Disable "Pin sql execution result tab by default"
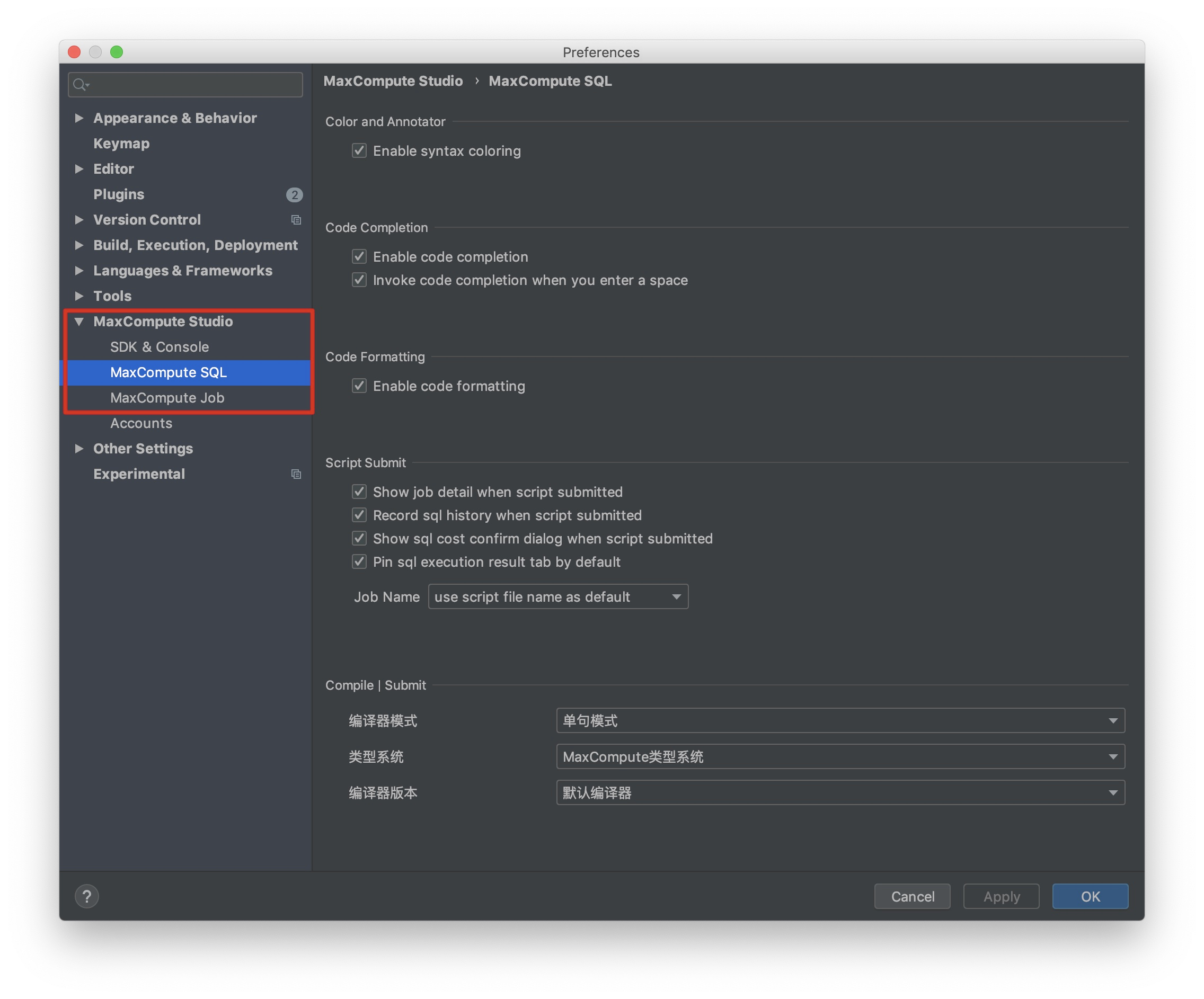 (359, 561)
